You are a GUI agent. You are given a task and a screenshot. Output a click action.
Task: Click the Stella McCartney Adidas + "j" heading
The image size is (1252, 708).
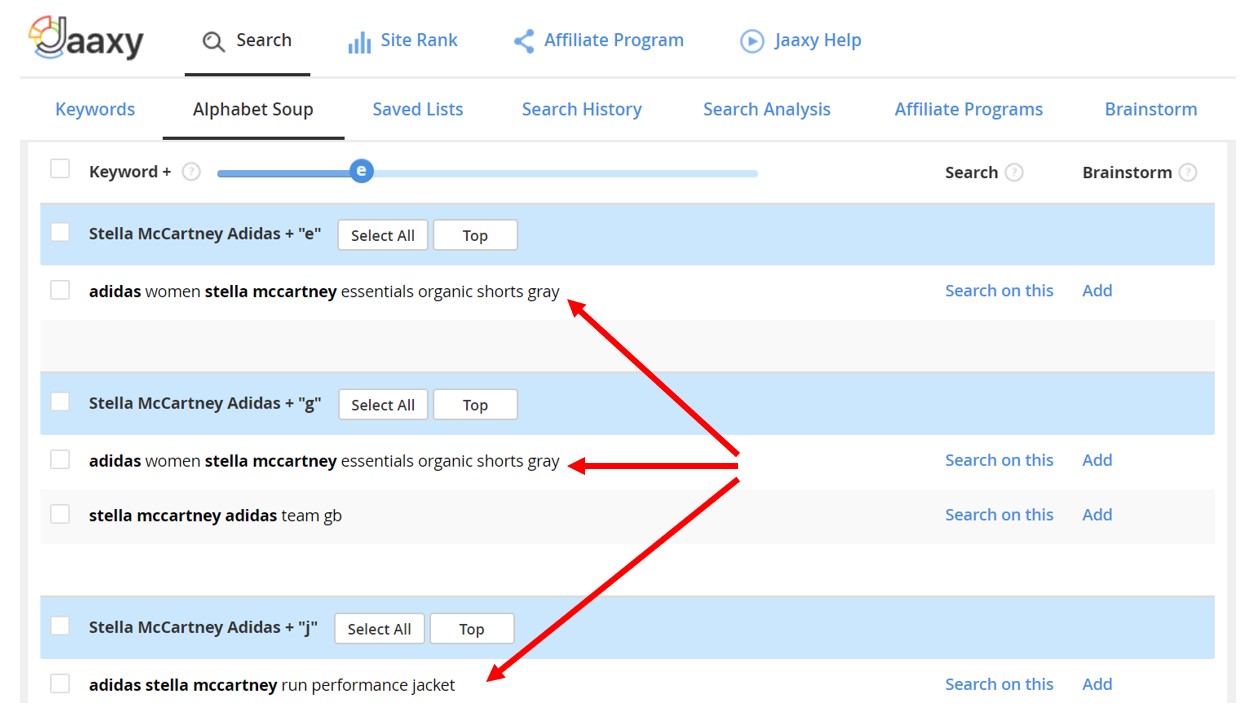203,627
